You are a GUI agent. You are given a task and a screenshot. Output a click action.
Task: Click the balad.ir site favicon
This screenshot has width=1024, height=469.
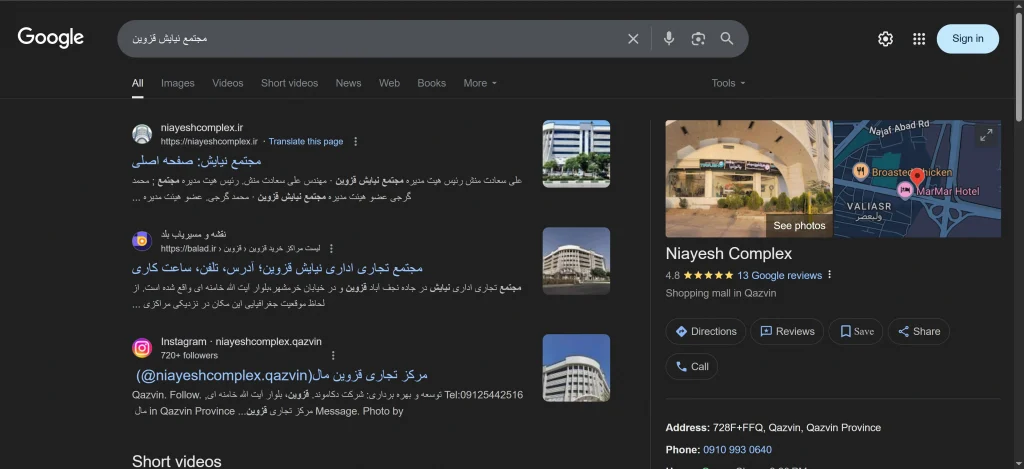tap(142, 242)
